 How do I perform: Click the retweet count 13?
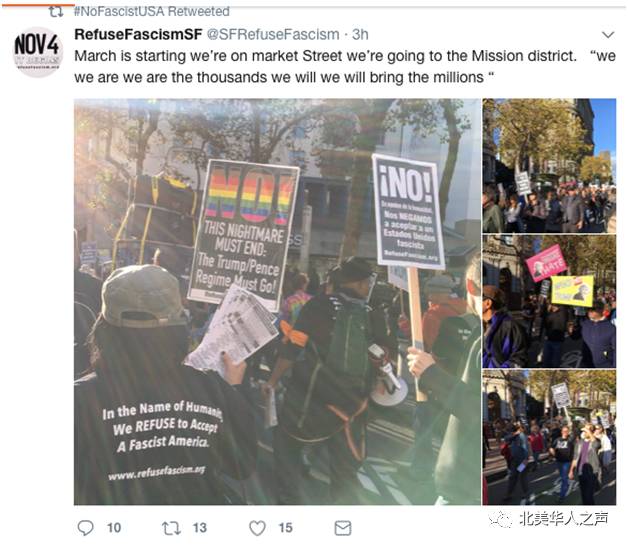pyautogui.click(x=199, y=528)
